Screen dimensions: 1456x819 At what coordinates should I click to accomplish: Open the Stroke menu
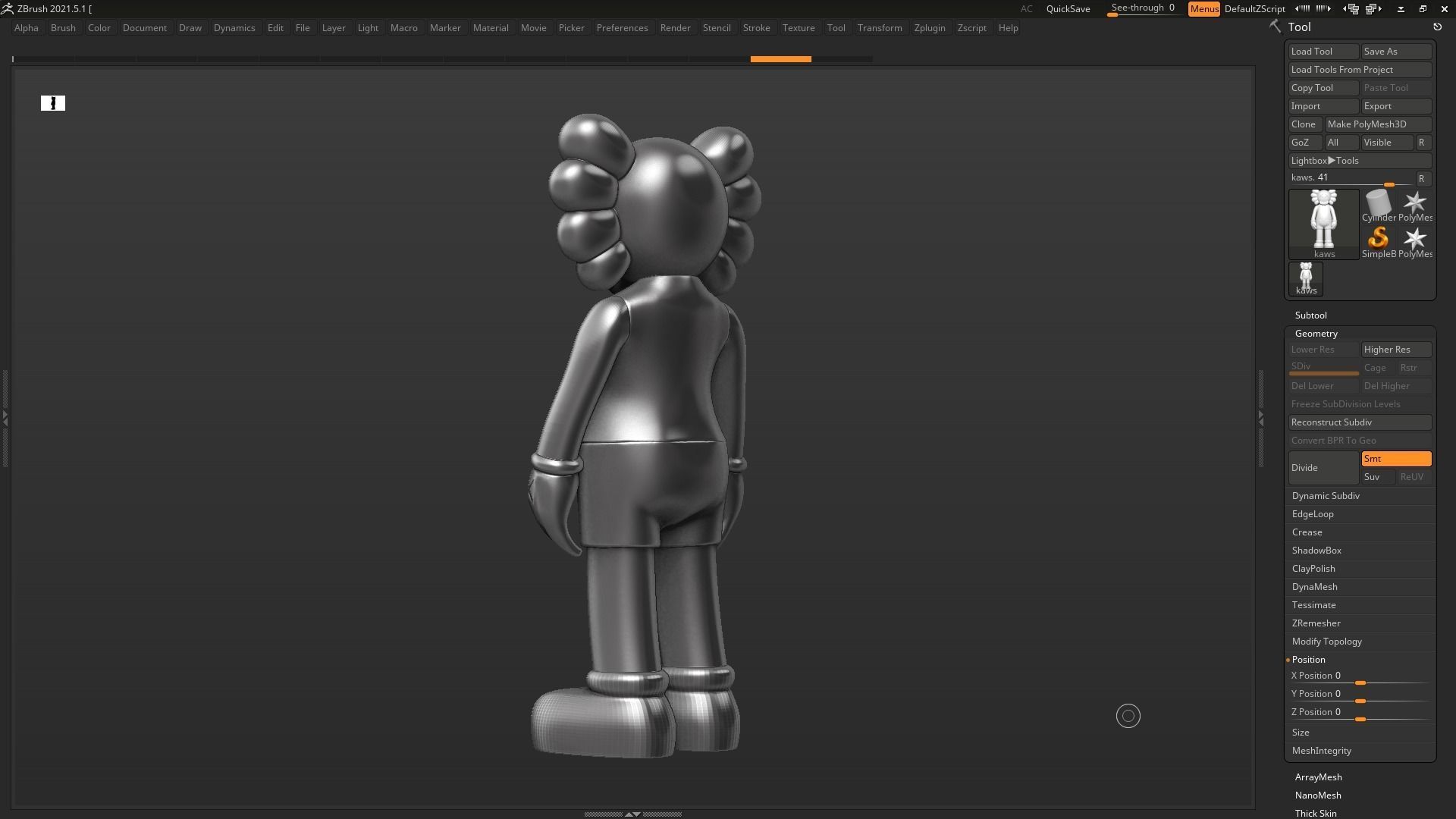pyautogui.click(x=756, y=28)
